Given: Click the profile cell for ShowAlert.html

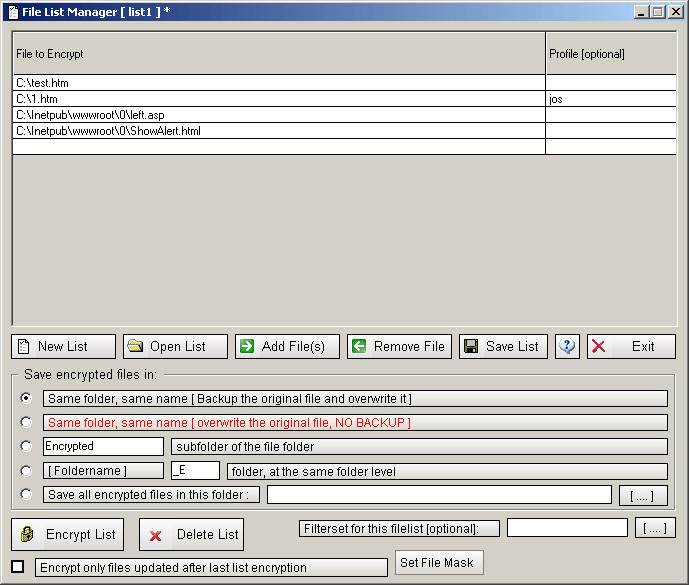Looking at the screenshot, I should pos(611,131).
